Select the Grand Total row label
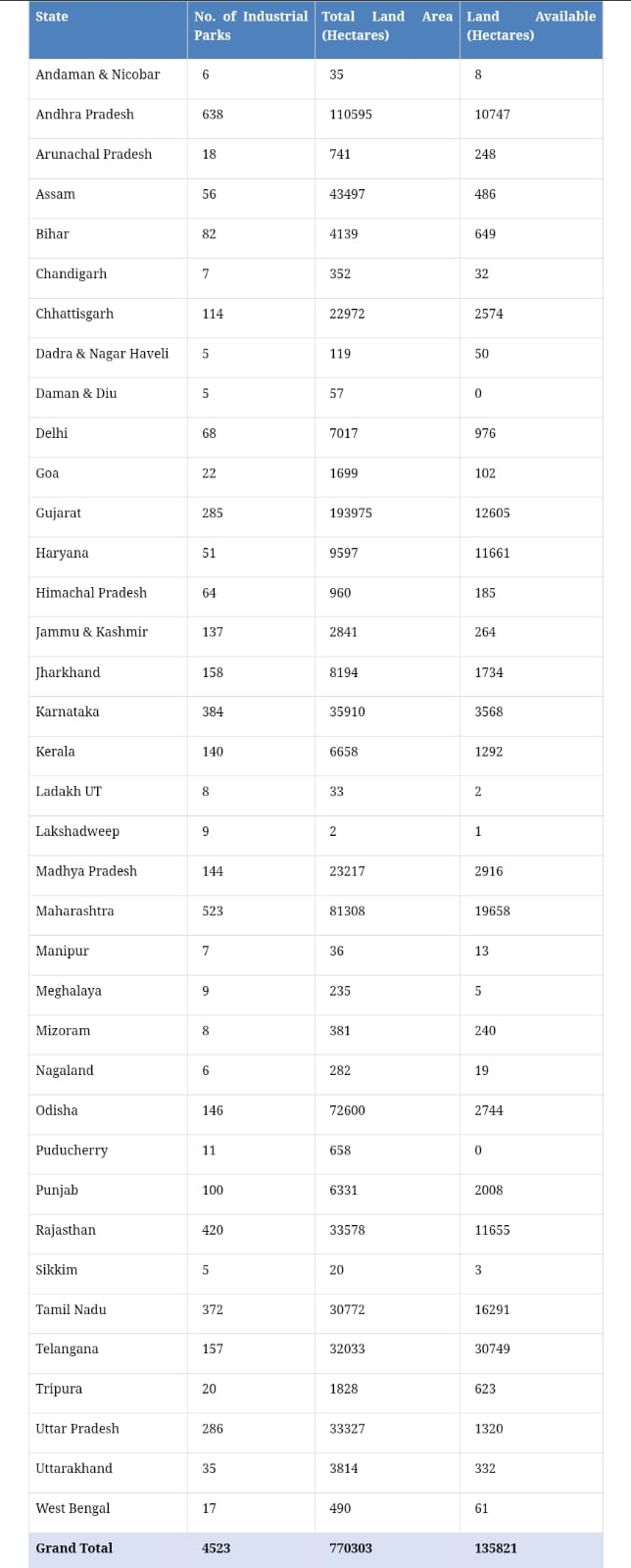631x1568 pixels. click(73, 1548)
